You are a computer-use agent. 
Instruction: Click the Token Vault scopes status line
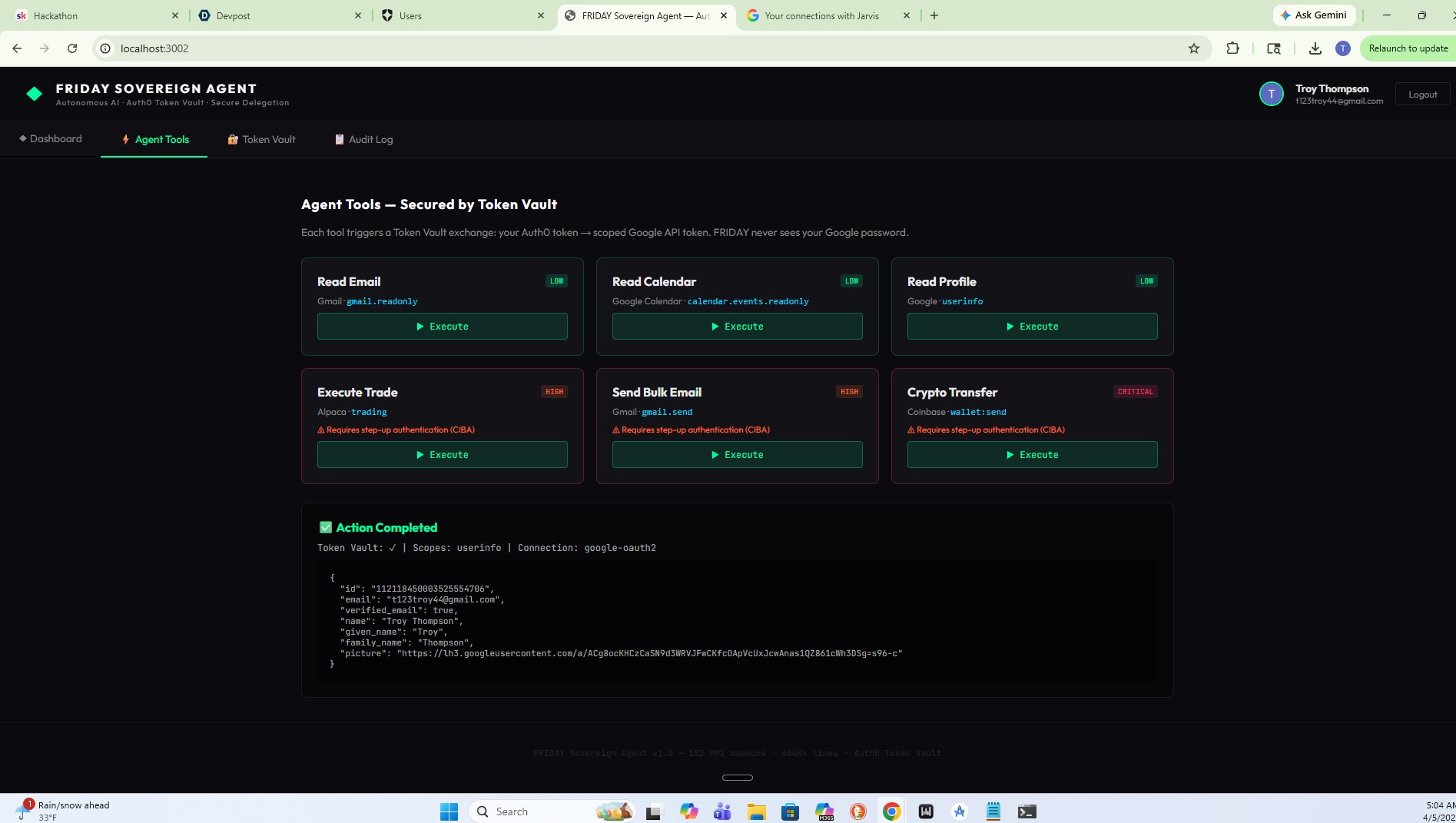pos(486,548)
